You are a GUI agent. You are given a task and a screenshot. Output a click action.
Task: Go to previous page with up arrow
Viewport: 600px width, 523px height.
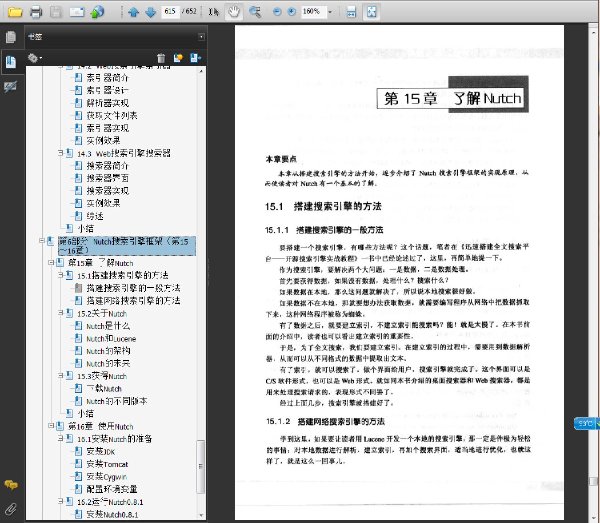[x=134, y=12]
